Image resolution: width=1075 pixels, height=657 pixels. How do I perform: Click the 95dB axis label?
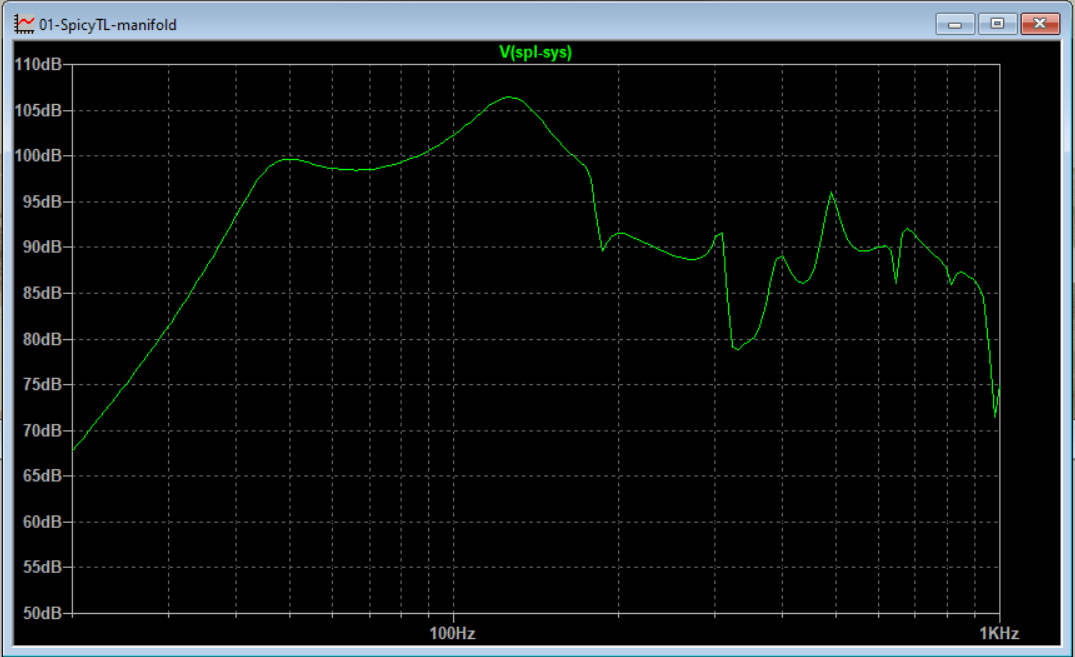point(43,202)
